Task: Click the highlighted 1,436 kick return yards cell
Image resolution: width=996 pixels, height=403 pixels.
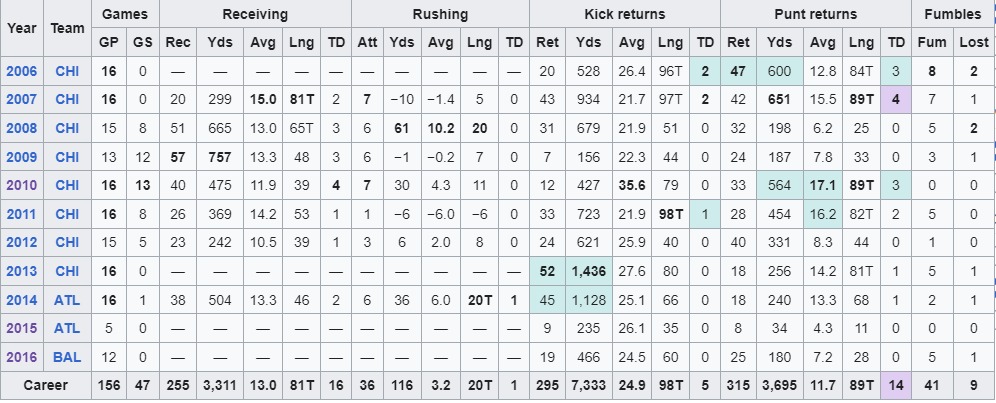Action: (x=588, y=271)
